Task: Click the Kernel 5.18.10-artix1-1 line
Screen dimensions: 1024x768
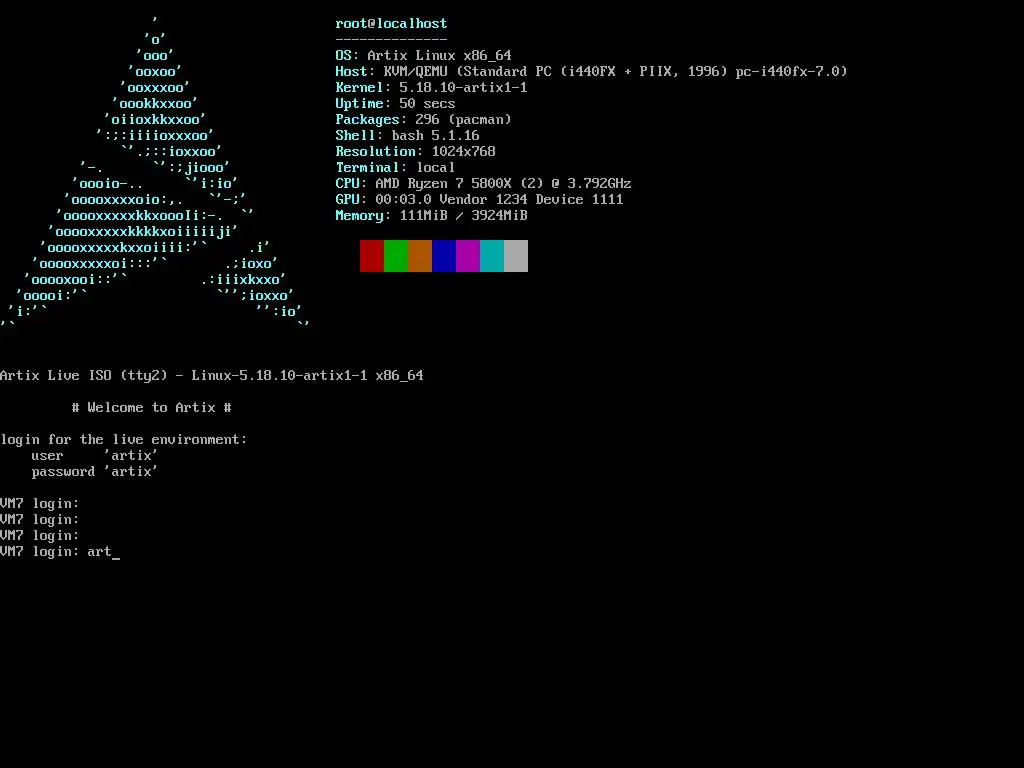Action: point(431,88)
